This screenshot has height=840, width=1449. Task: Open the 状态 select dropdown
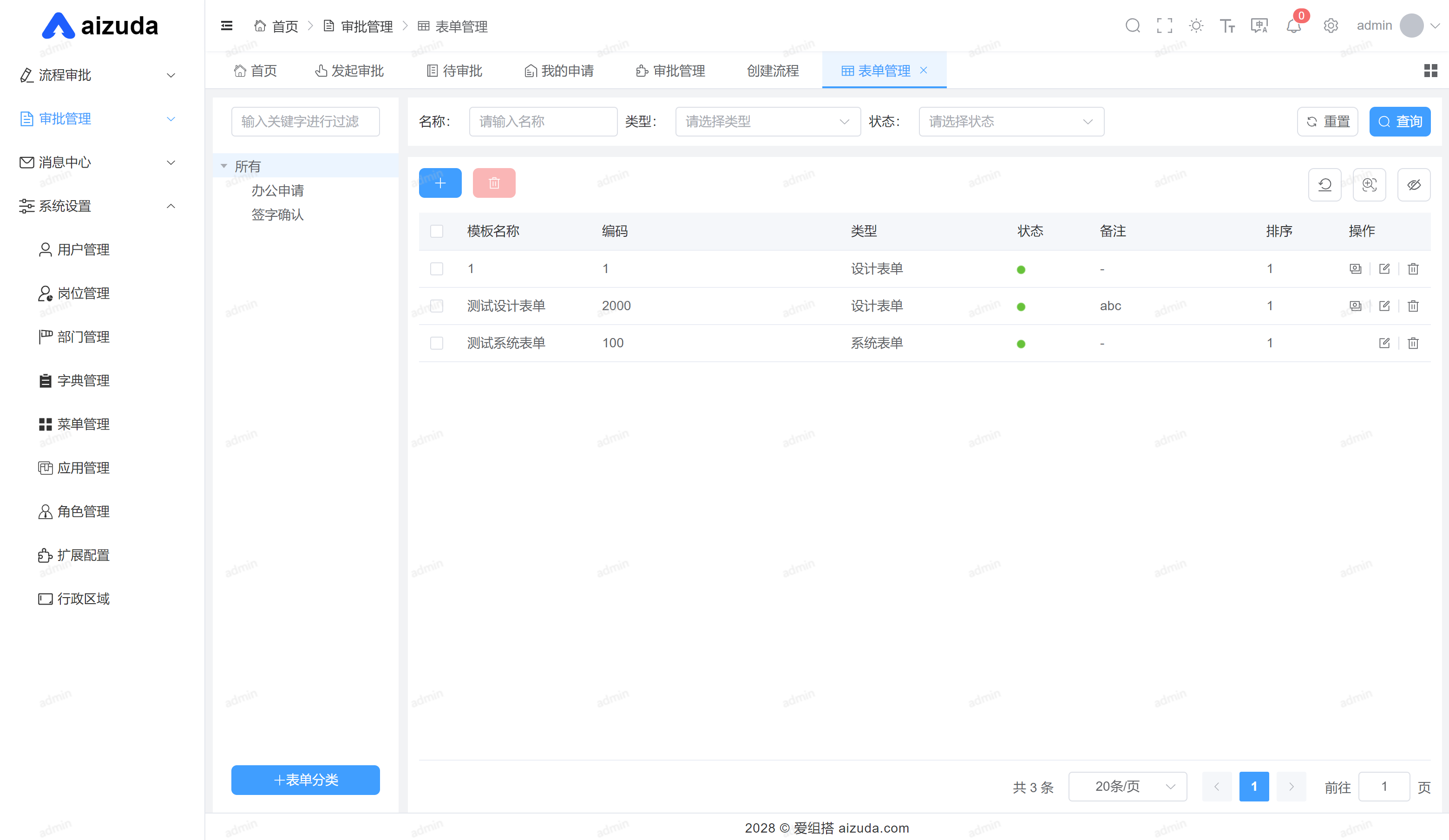pyautogui.click(x=1011, y=121)
